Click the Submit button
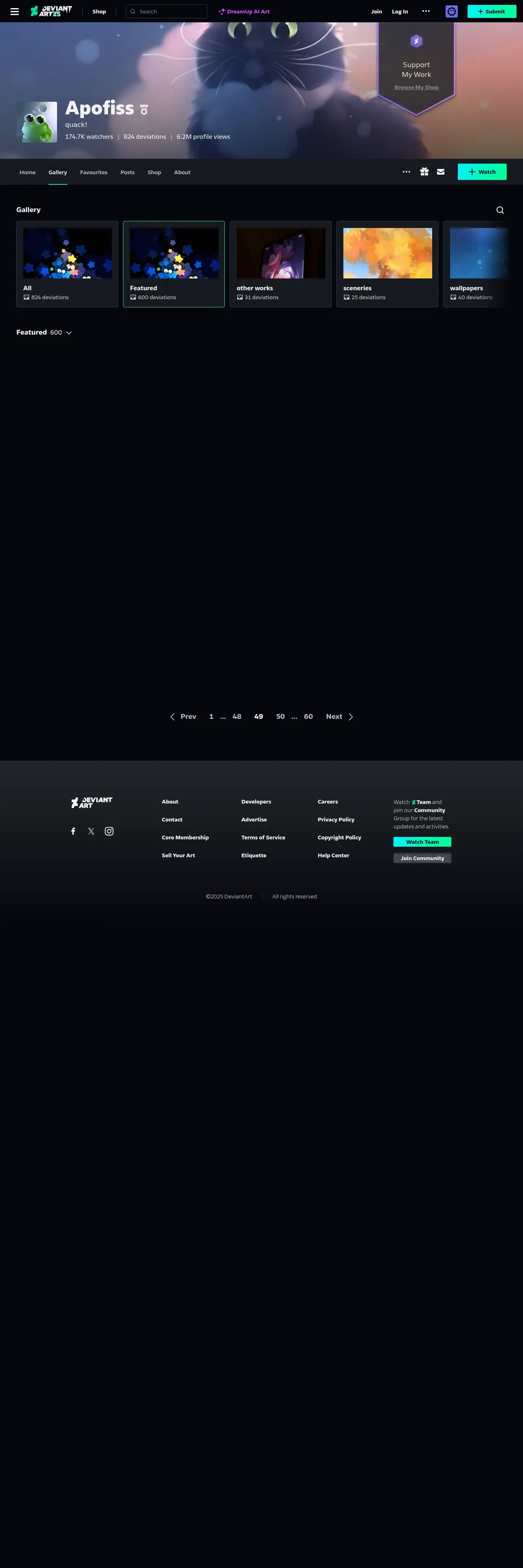This screenshot has height=1568, width=523. pos(492,11)
